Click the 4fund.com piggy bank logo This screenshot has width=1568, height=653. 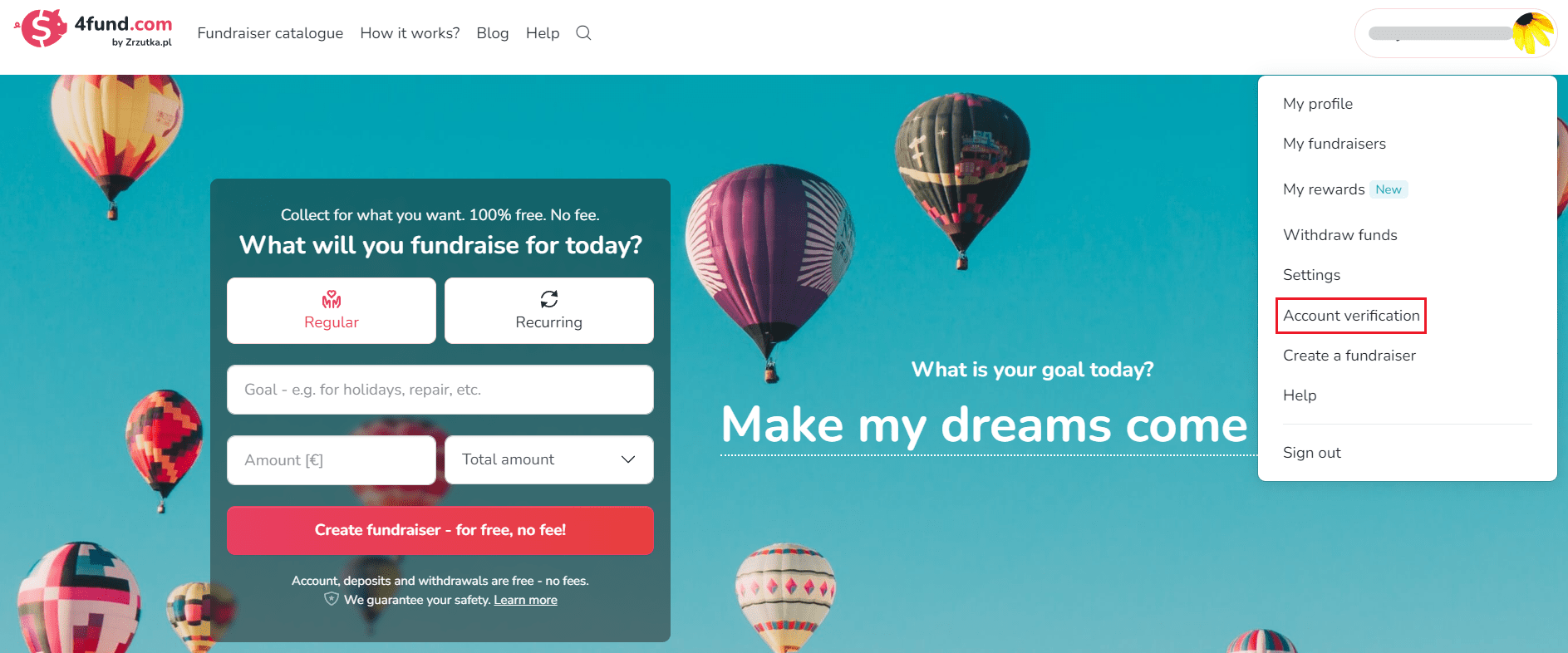(41, 29)
